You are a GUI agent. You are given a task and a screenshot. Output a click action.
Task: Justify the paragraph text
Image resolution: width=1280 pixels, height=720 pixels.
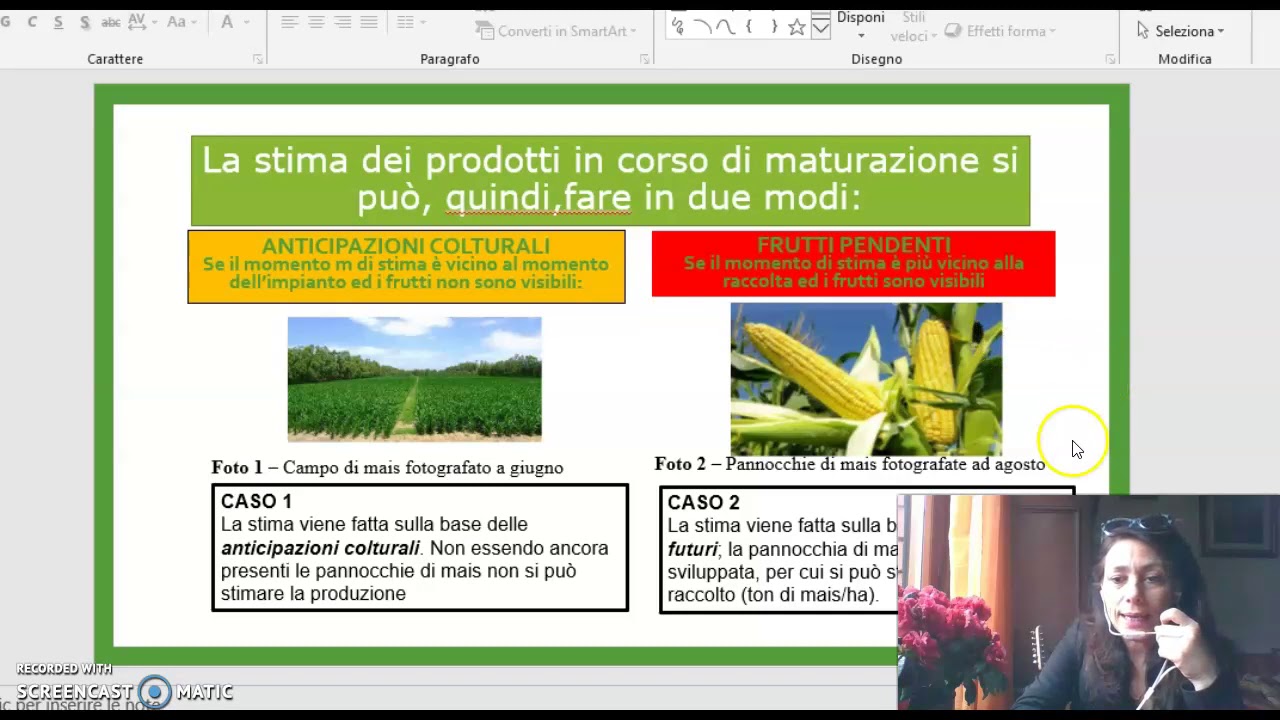point(368,22)
